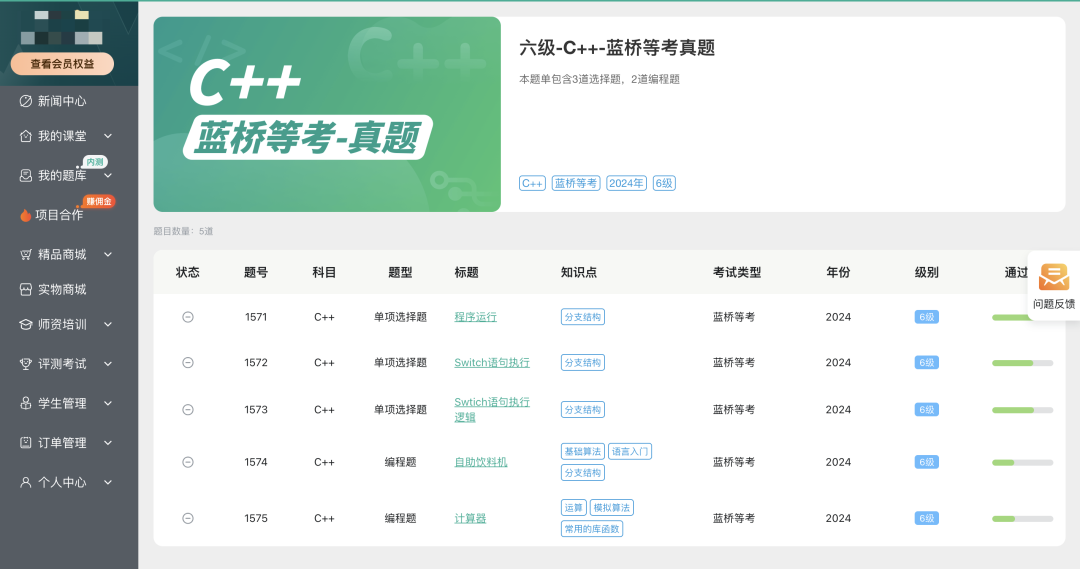
Task: Click the 基础算法 tag in row 1574
Action: [583, 452]
